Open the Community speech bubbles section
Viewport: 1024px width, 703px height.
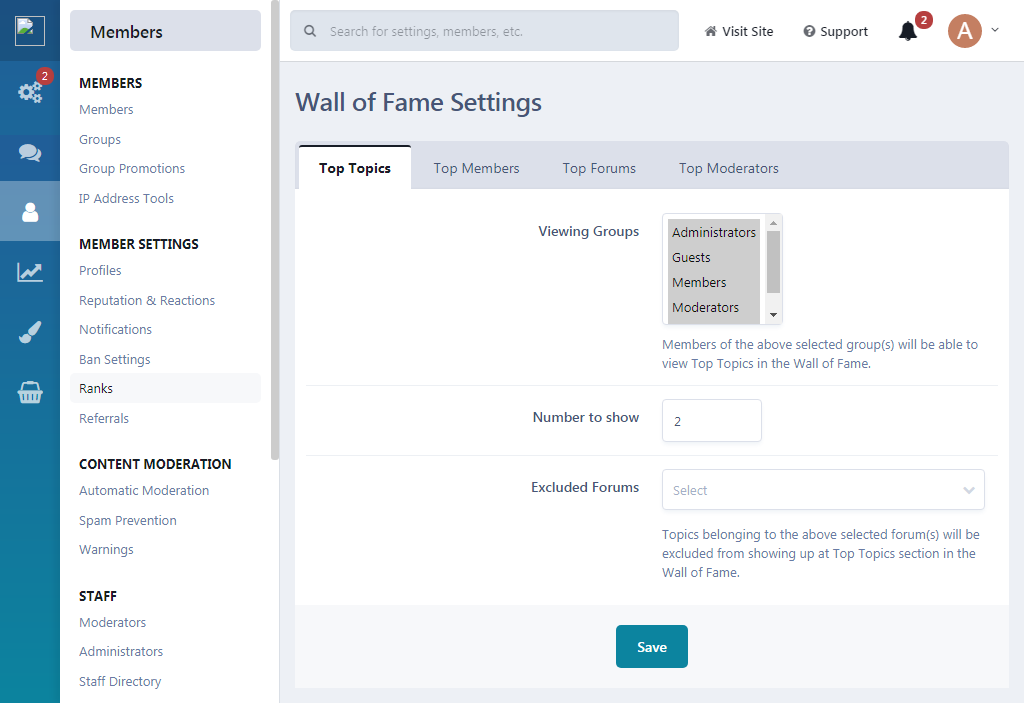(x=30, y=152)
